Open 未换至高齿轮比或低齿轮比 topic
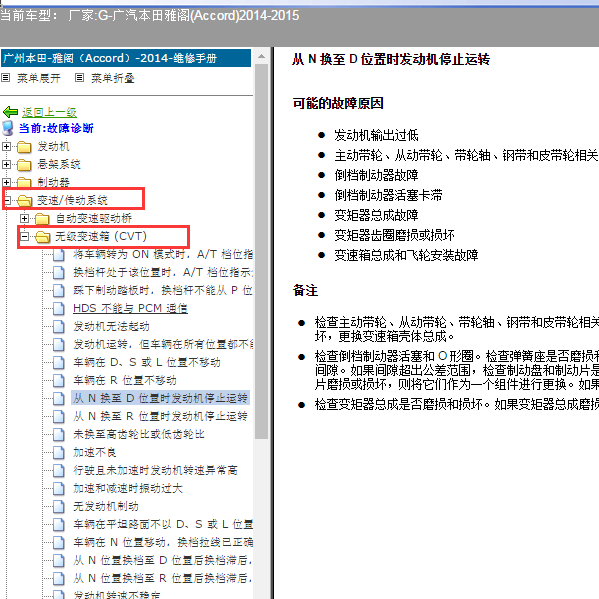Viewport: 599px width, 599px height. (x=139, y=434)
